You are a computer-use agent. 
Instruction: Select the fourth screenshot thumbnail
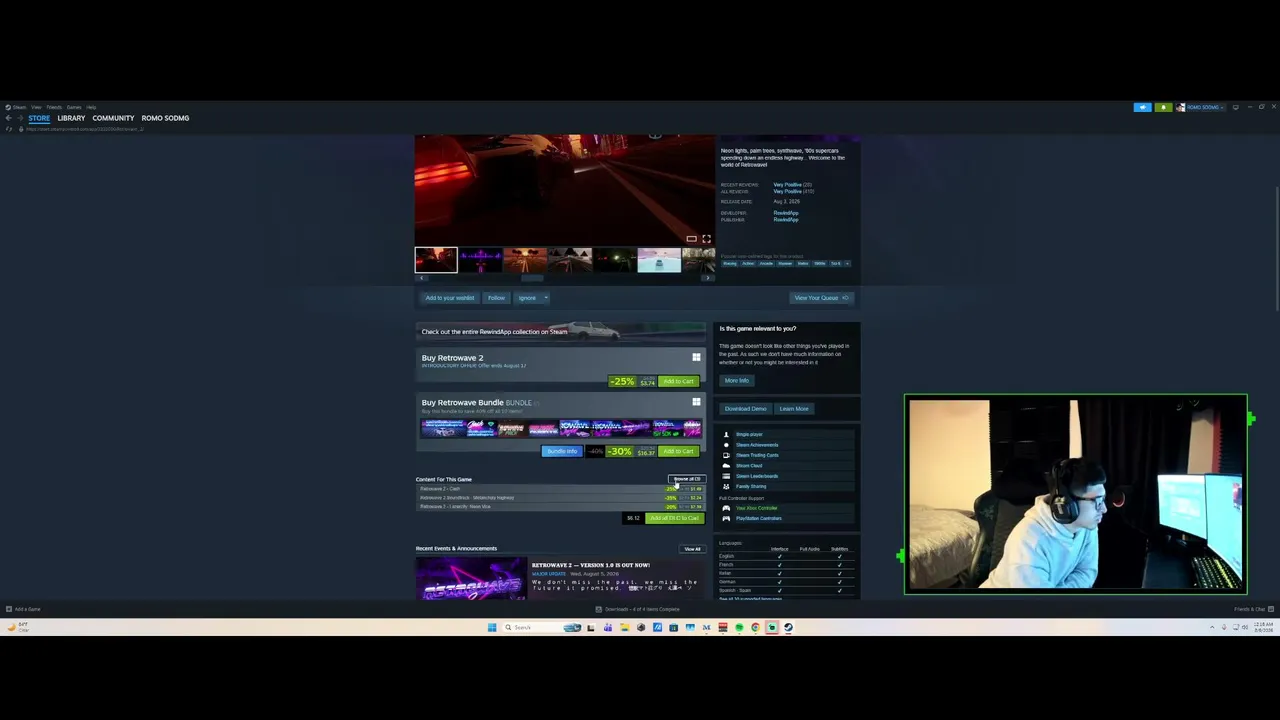pyautogui.click(x=570, y=260)
